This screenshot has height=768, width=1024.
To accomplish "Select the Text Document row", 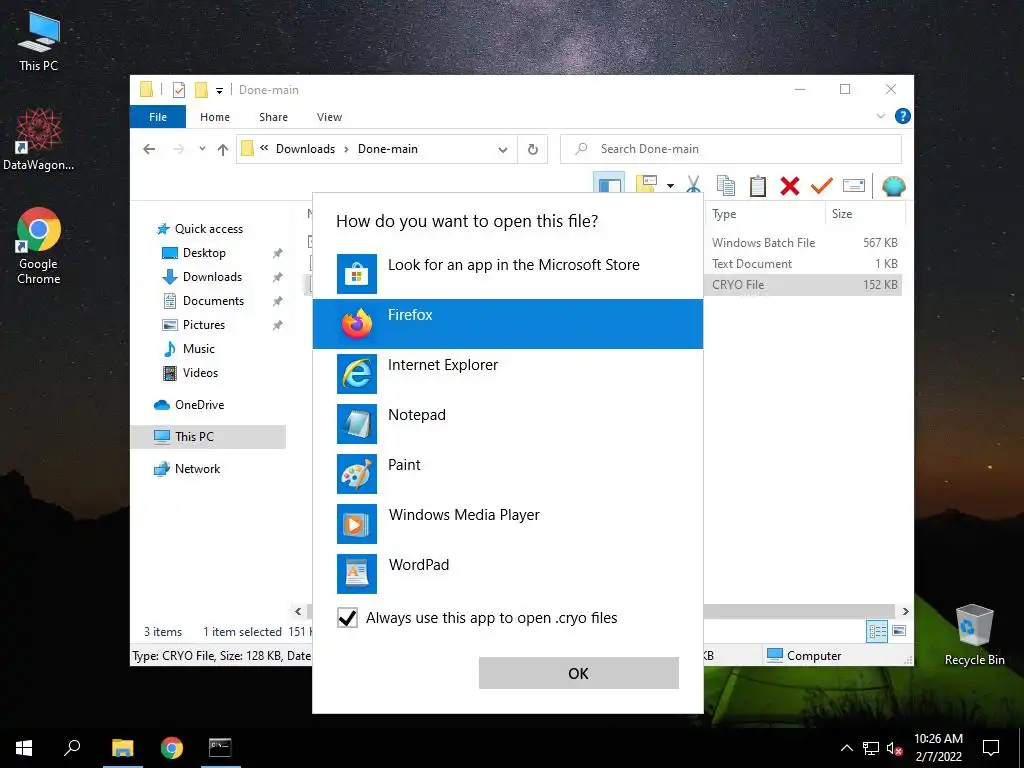I will [803, 264].
